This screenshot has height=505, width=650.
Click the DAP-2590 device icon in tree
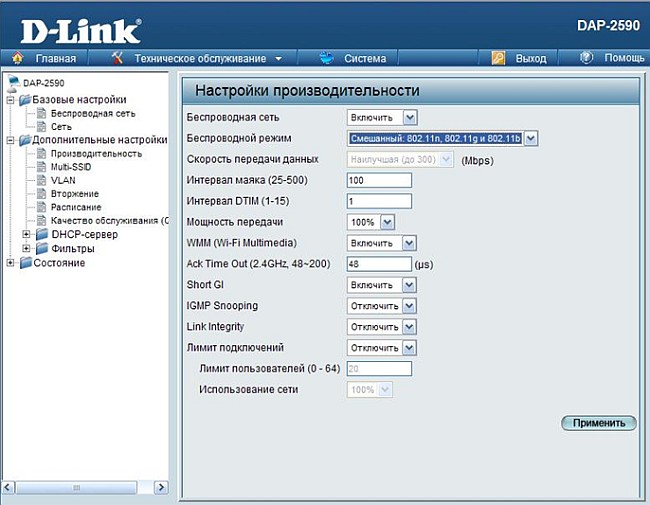[13, 82]
